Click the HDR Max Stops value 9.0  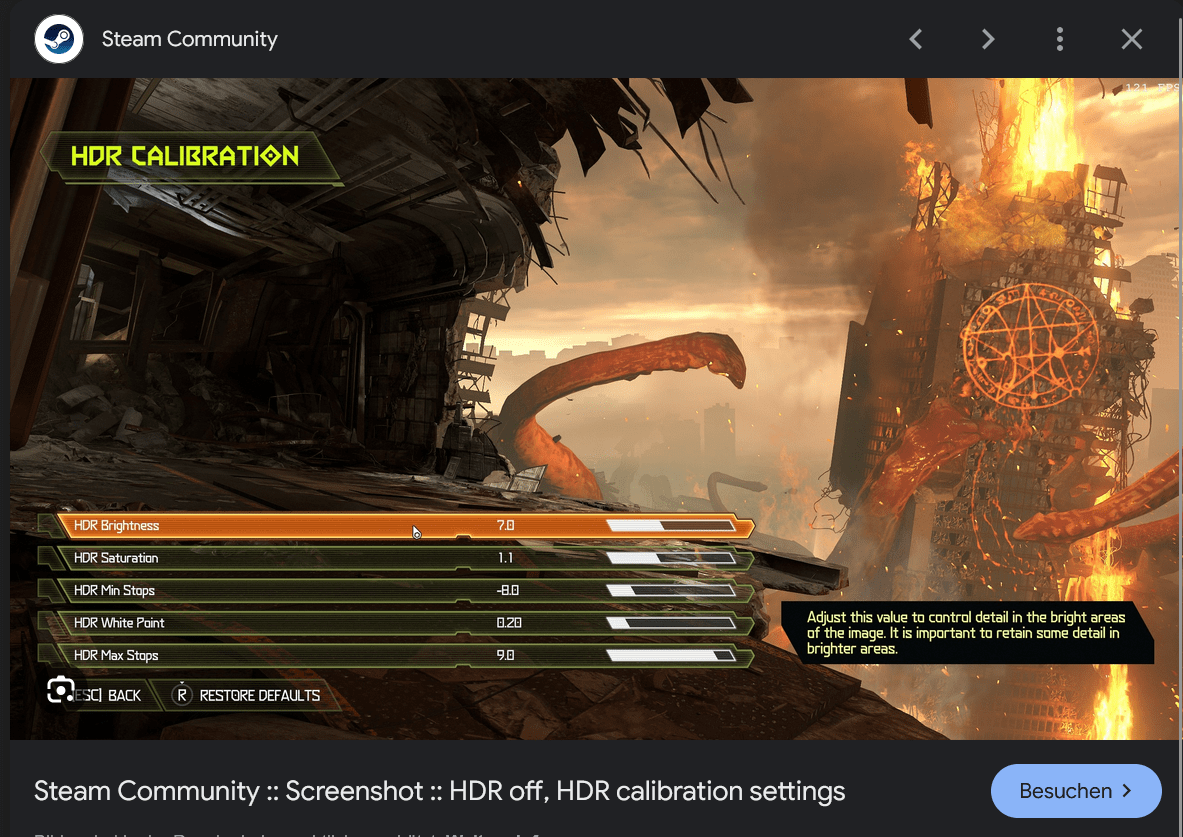505,655
